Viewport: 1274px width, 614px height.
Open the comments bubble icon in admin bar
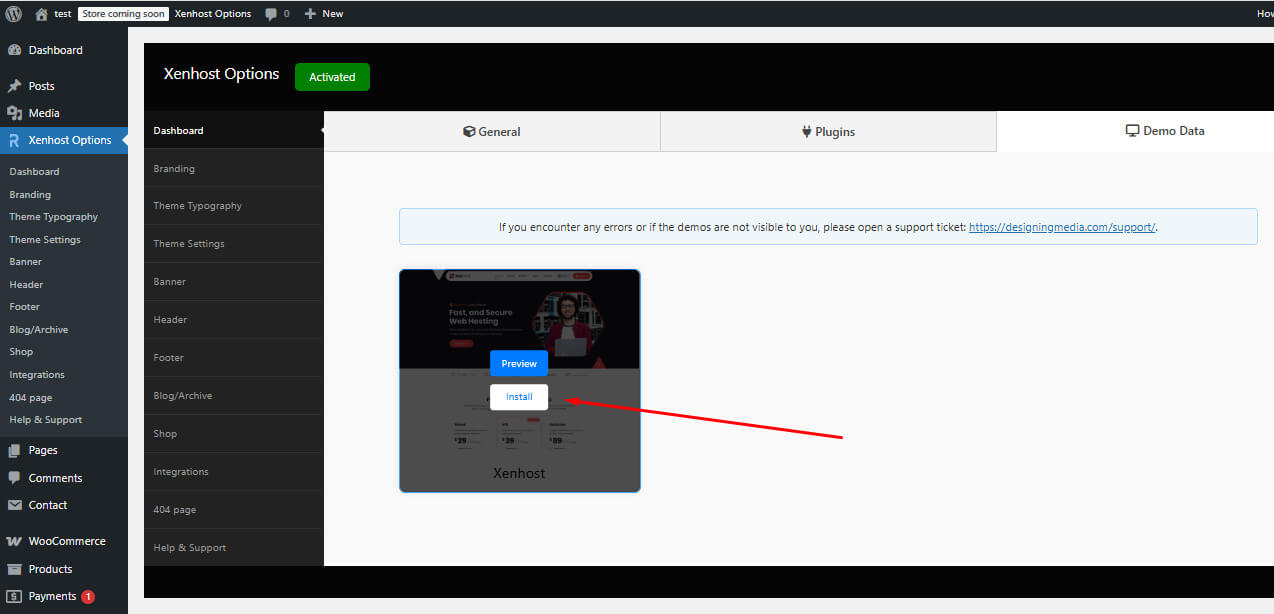click(x=271, y=14)
